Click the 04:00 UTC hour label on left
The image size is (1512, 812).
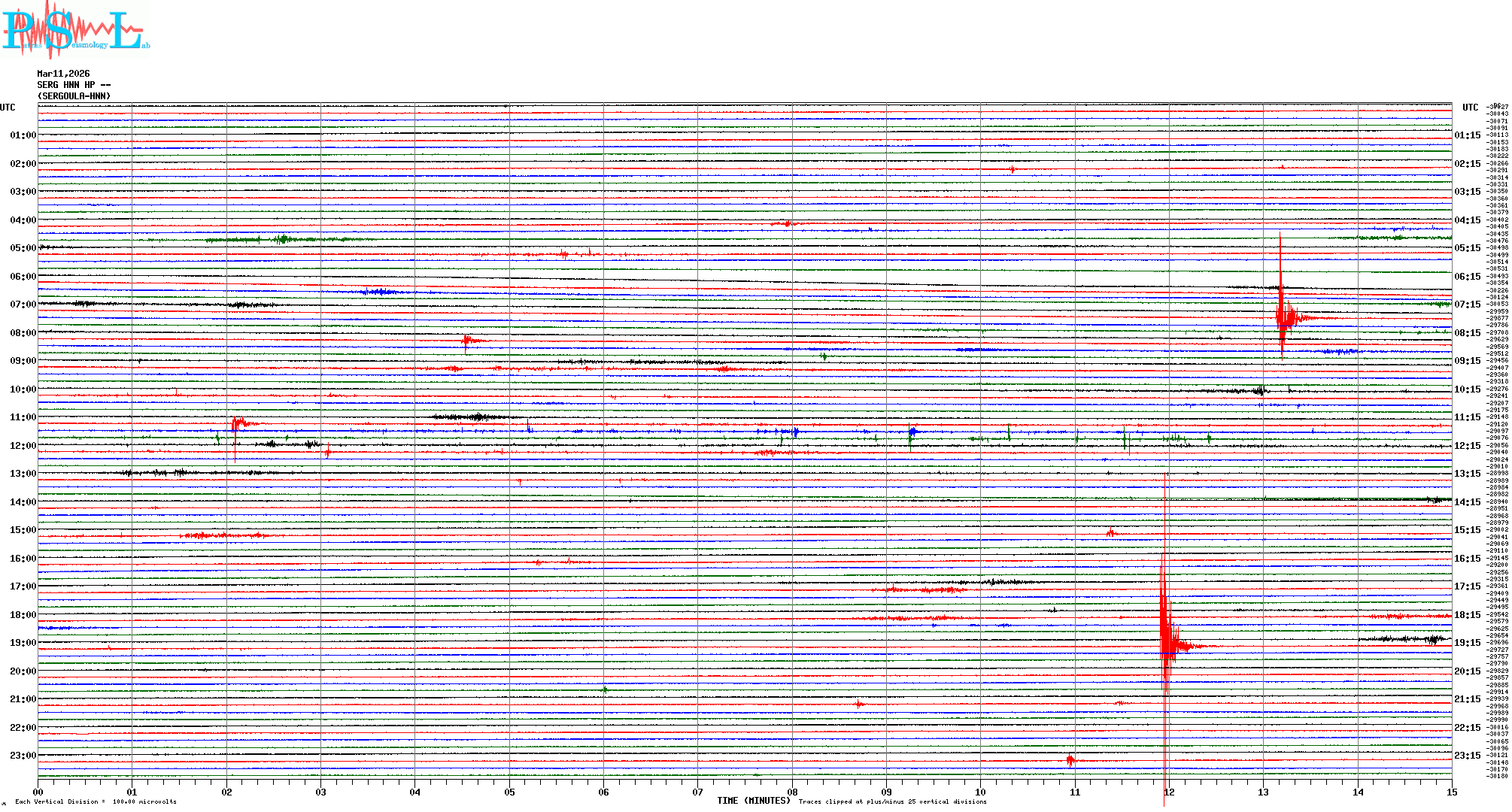pos(23,220)
